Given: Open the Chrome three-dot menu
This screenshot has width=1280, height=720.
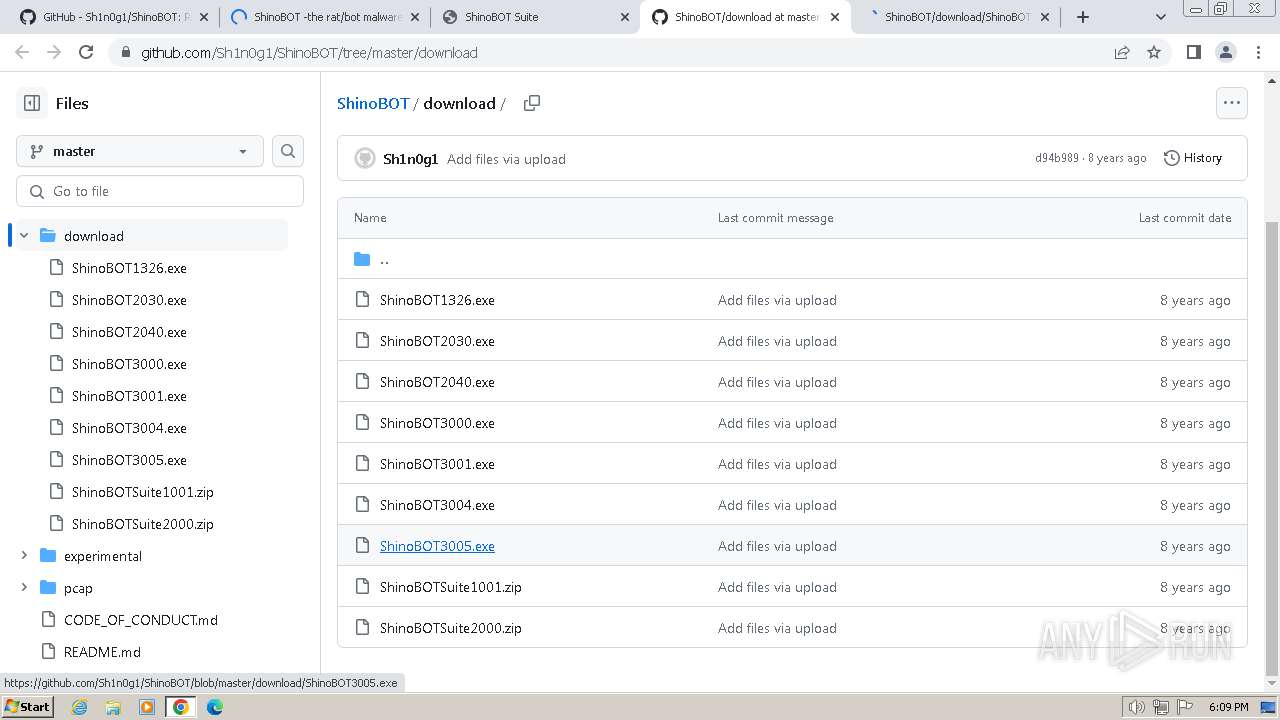Looking at the screenshot, I should point(1257,53).
